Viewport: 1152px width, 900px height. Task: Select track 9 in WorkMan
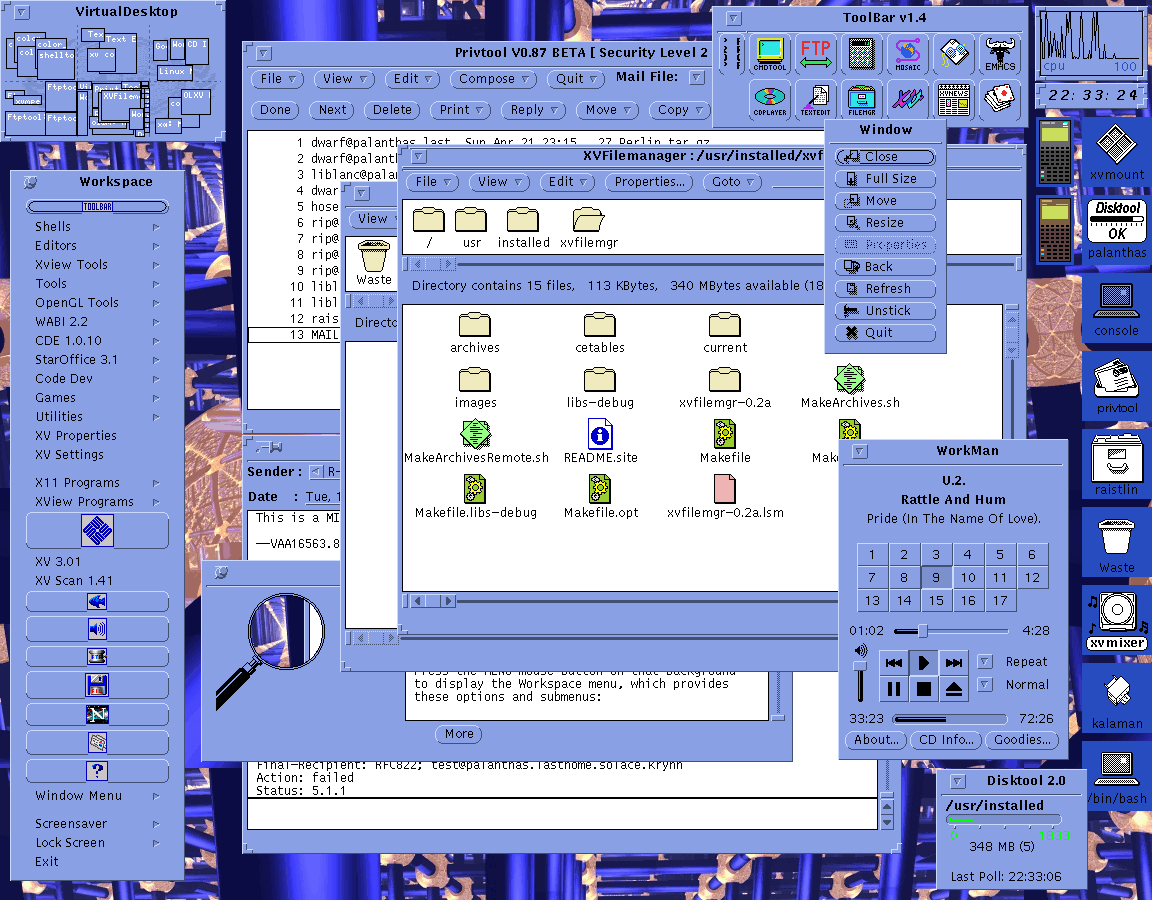point(935,577)
